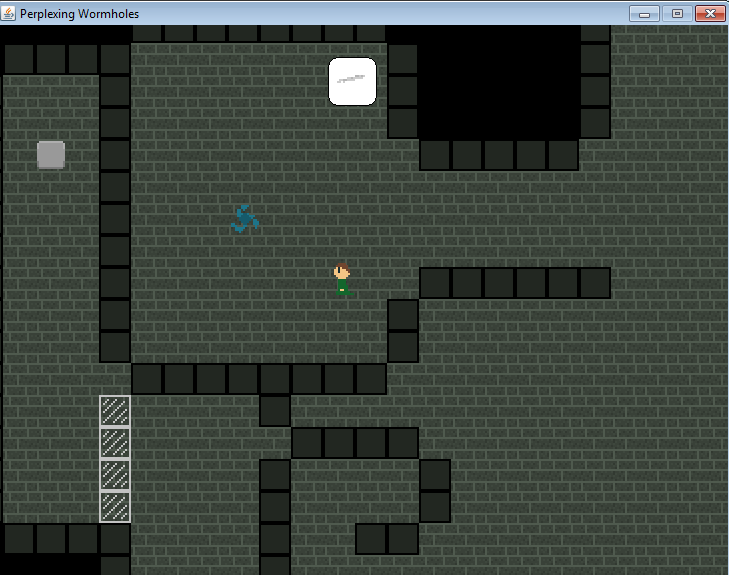Close the Perplexing Wormholes window

710,13
